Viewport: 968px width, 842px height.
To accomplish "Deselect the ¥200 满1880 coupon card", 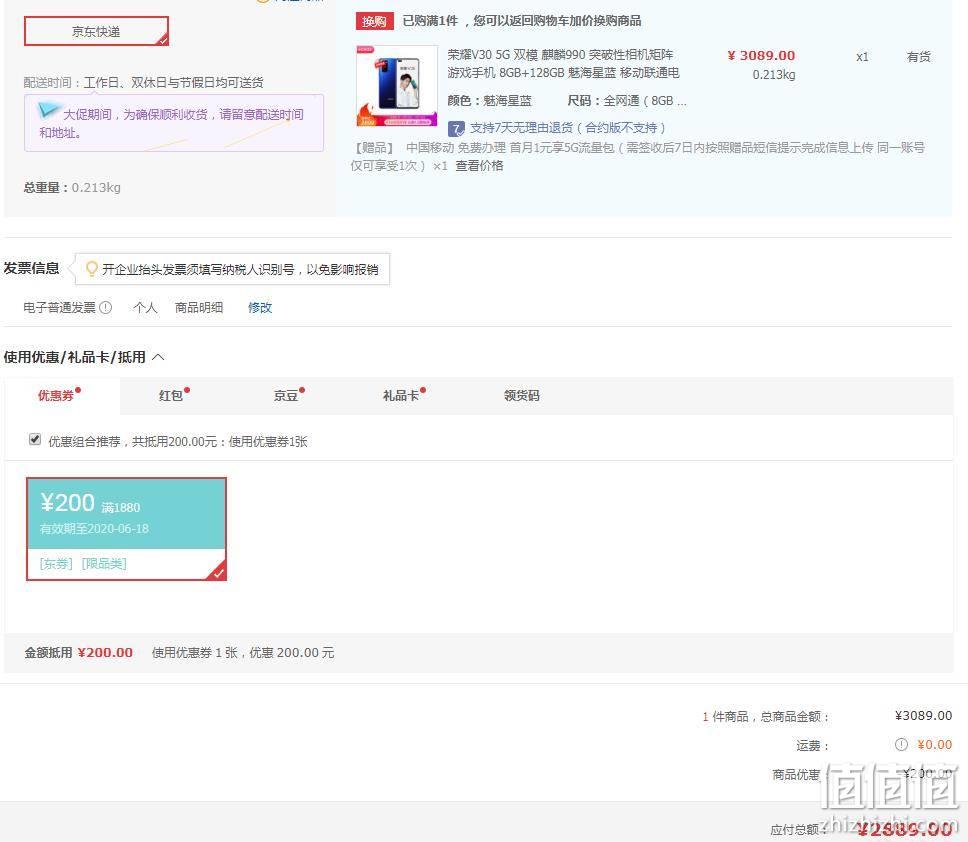I will (x=127, y=529).
